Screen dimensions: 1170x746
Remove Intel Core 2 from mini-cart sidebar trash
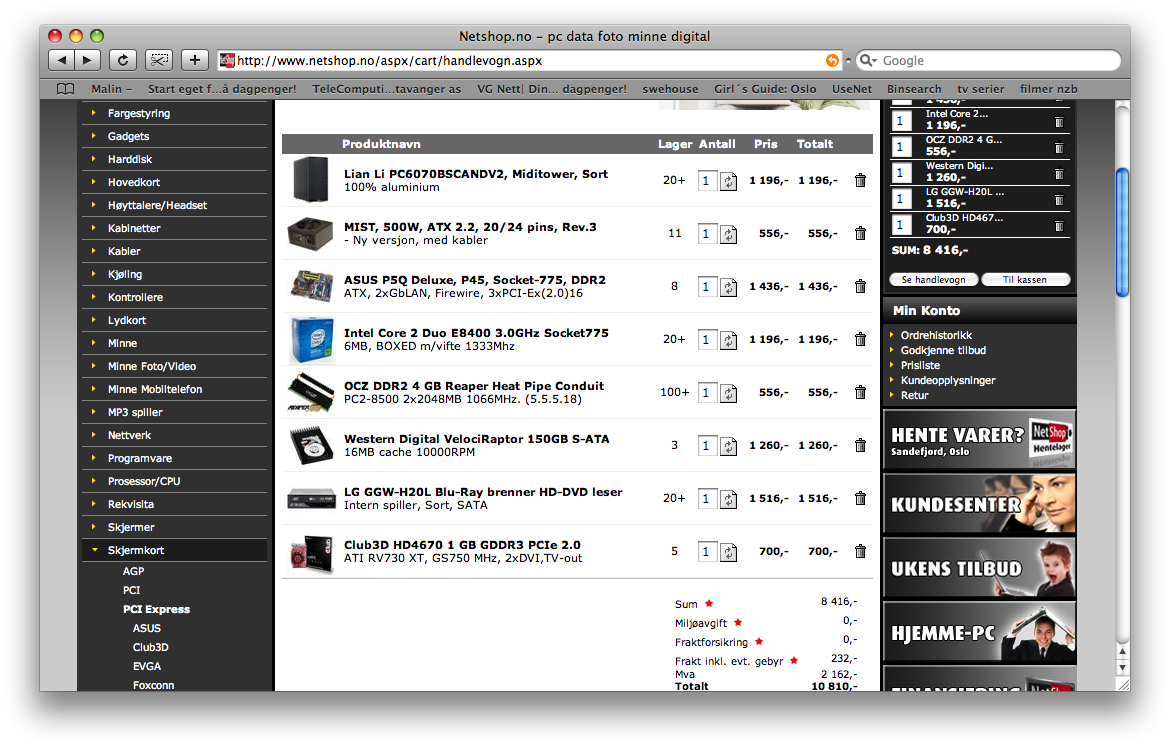[1059, 122]
